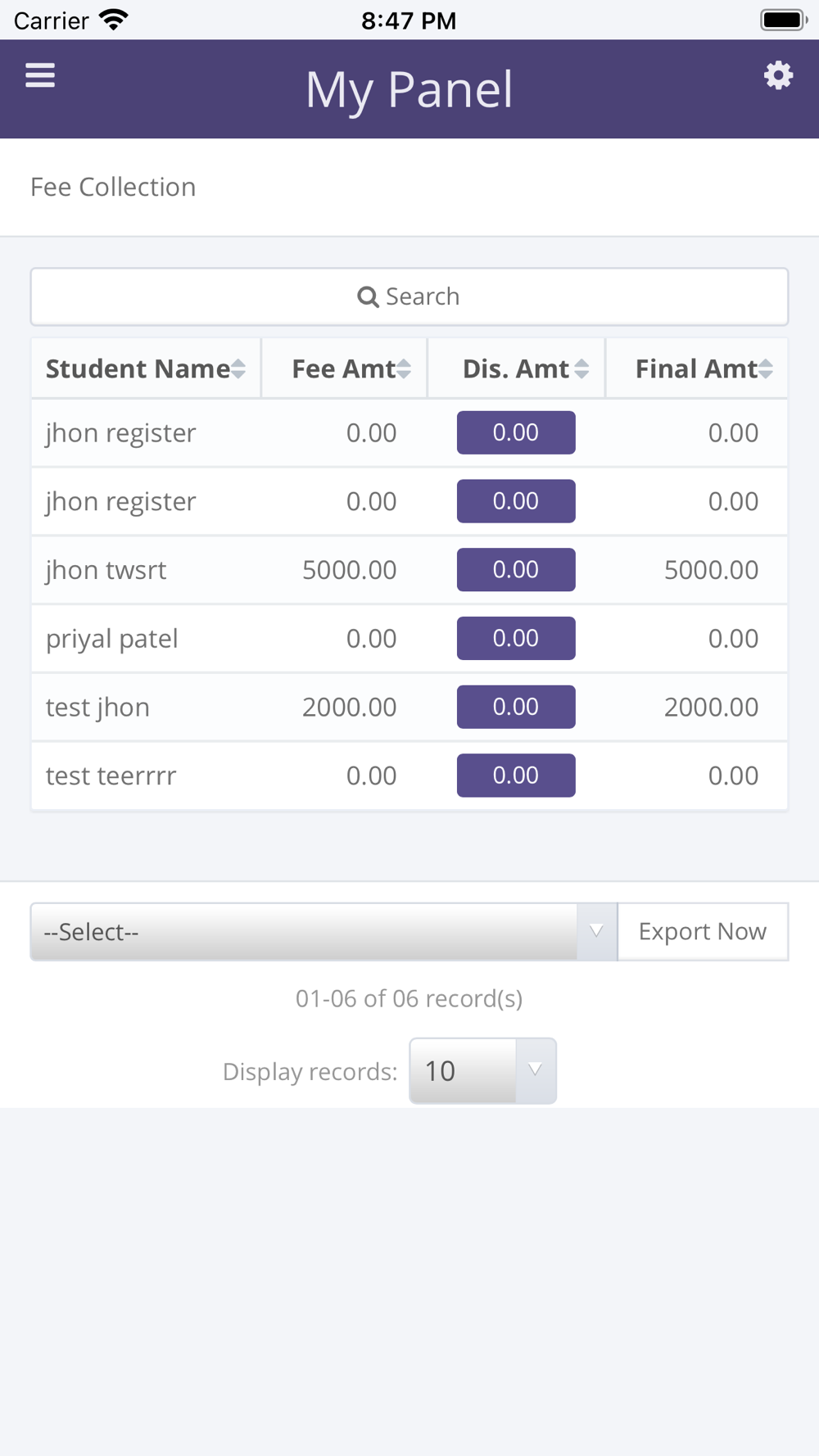Click discount amount for priyal patel
819x1456 pixels.
[x=516, y=639]
